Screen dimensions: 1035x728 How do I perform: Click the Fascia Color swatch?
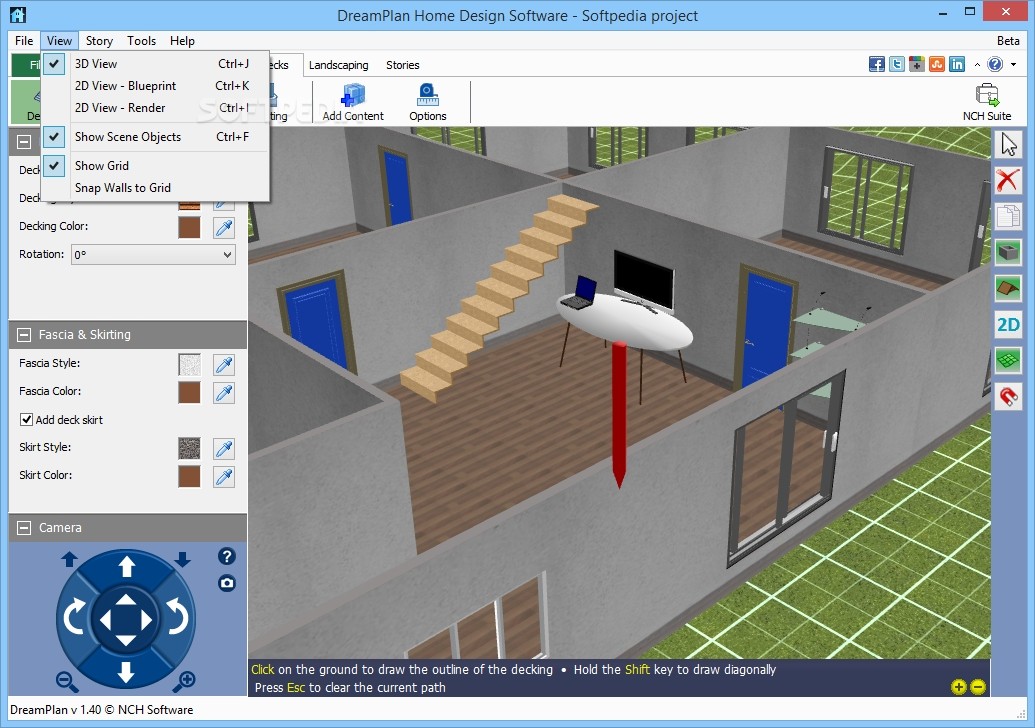(189, 392)
